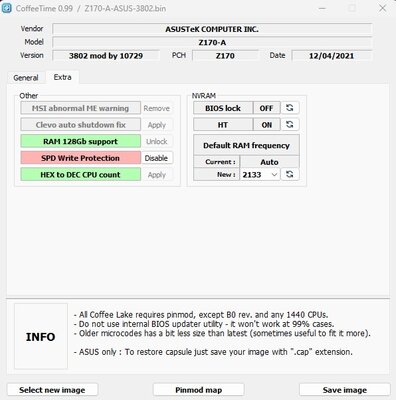The width and height of the screenshot is (396, 400).
Task: Minimize the CoffeeTime window
Action: [322, 8]
